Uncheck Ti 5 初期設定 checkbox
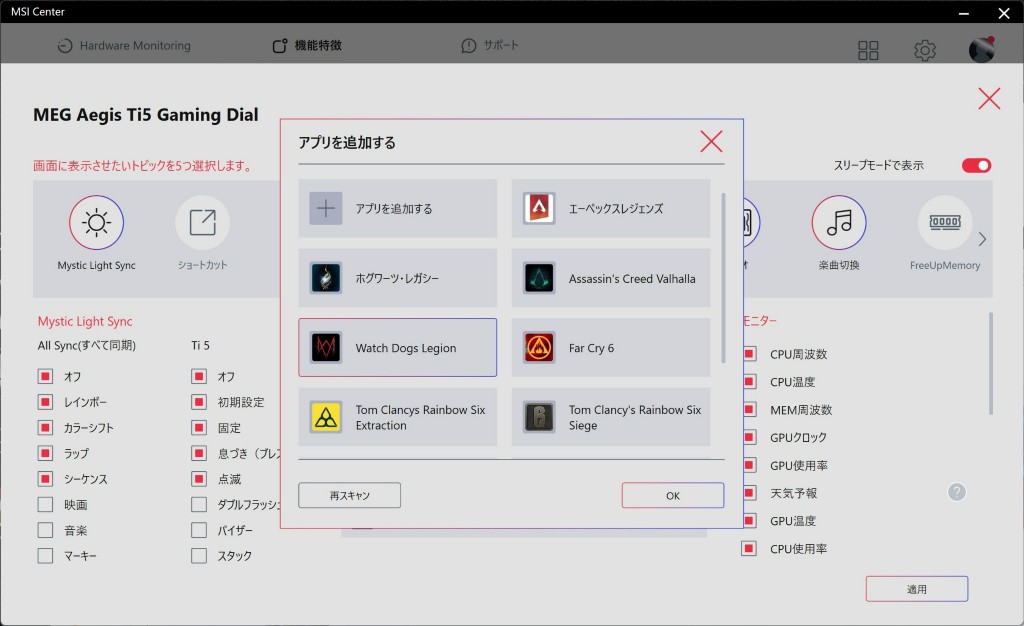 point(199,401)
